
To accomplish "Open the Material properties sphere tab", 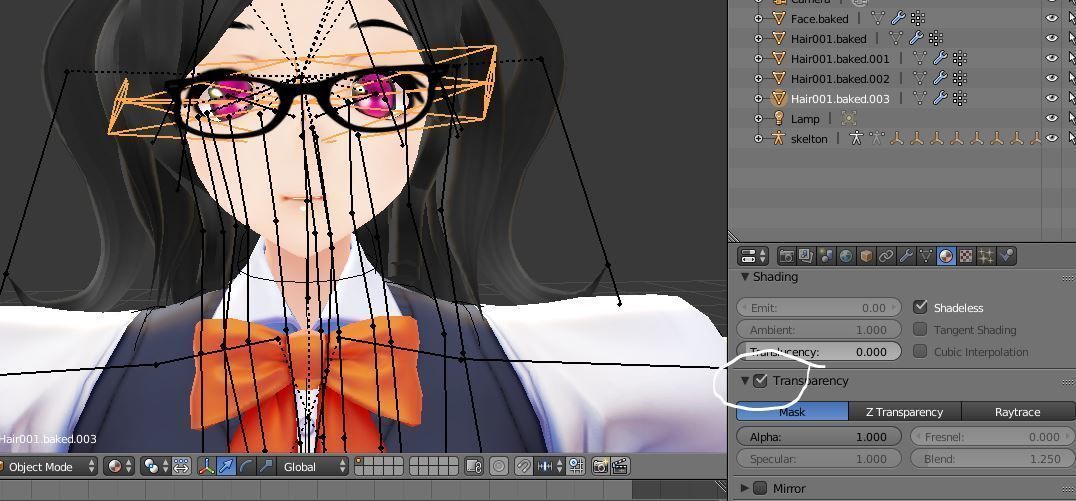I will [946, 256].
